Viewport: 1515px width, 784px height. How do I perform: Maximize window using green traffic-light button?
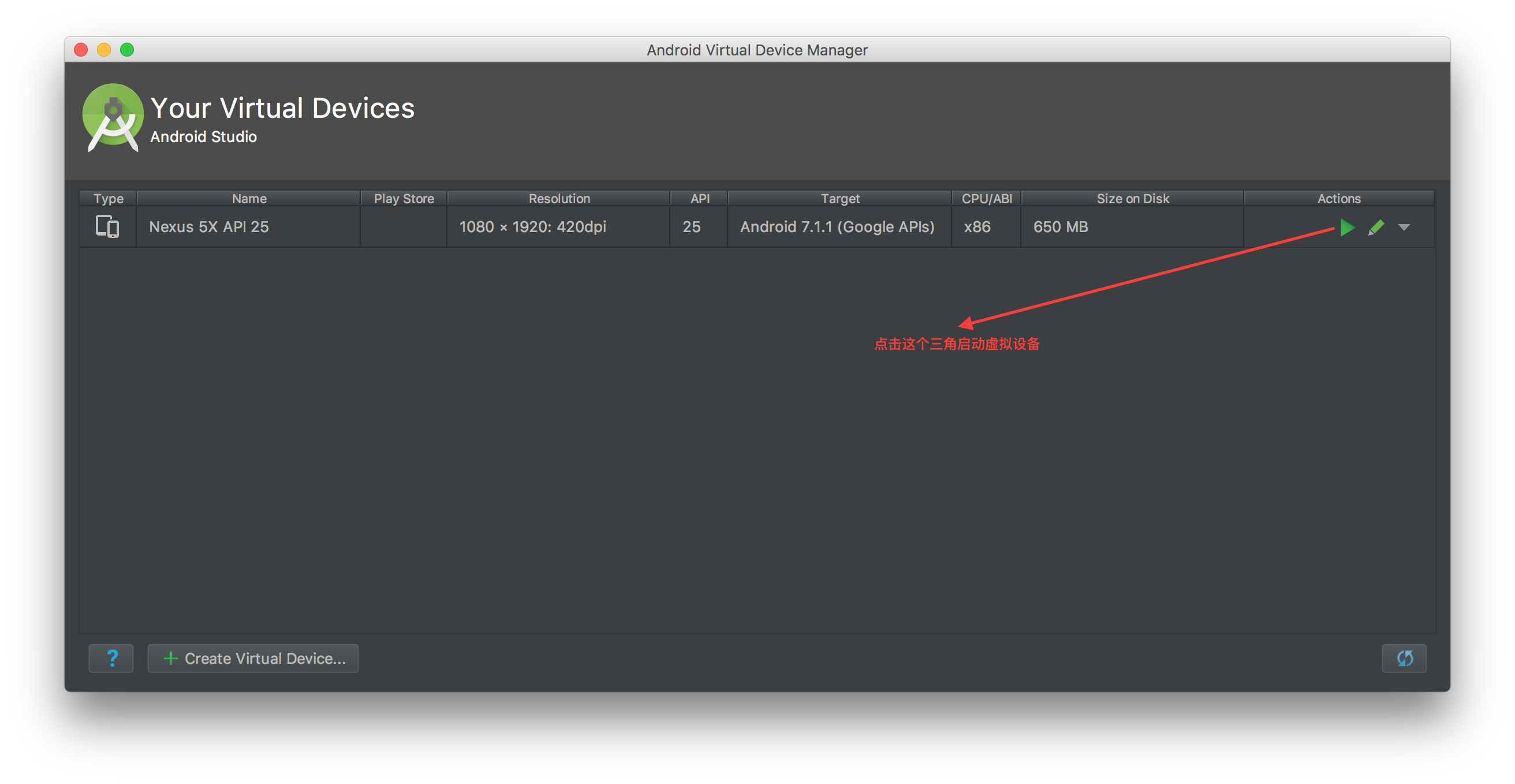[x=127, y=50]
